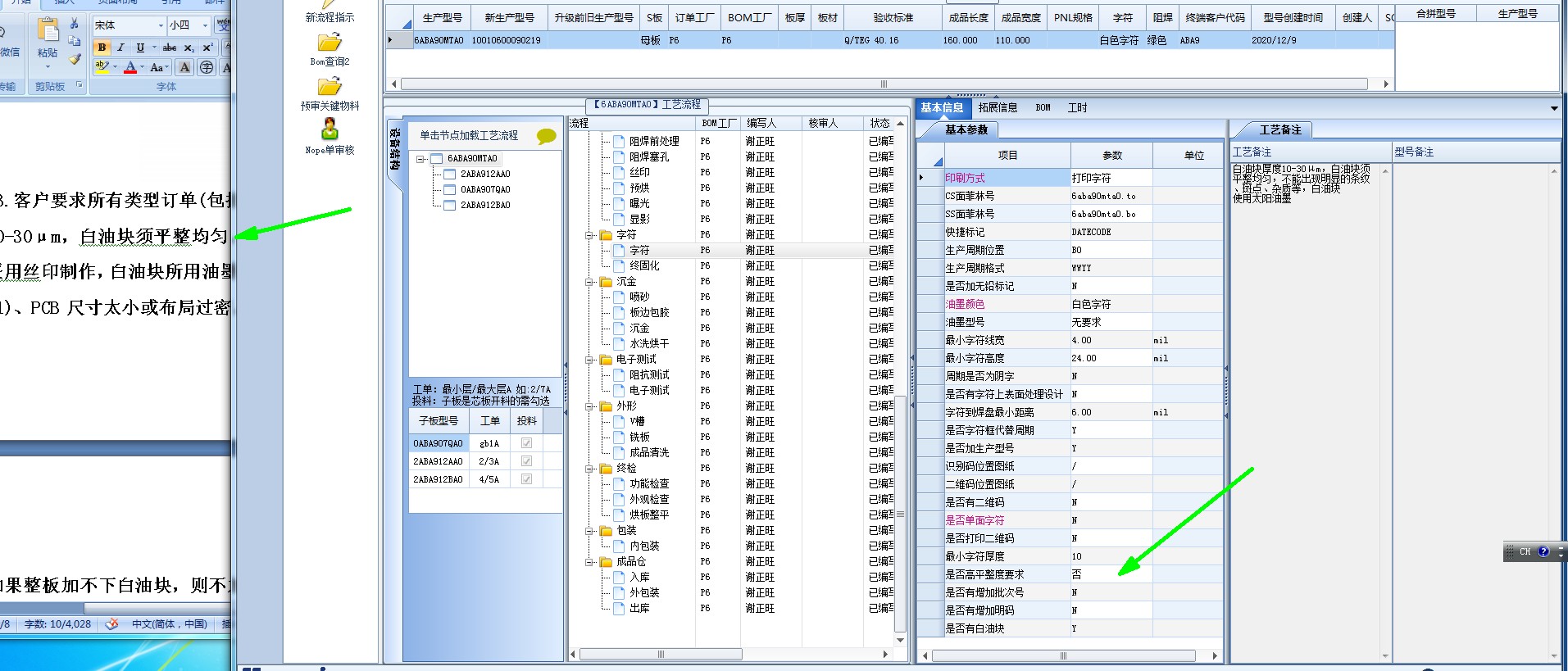Click the 包装 folder icon in process tree
The image size is (1568, 671).
[607, 531]
